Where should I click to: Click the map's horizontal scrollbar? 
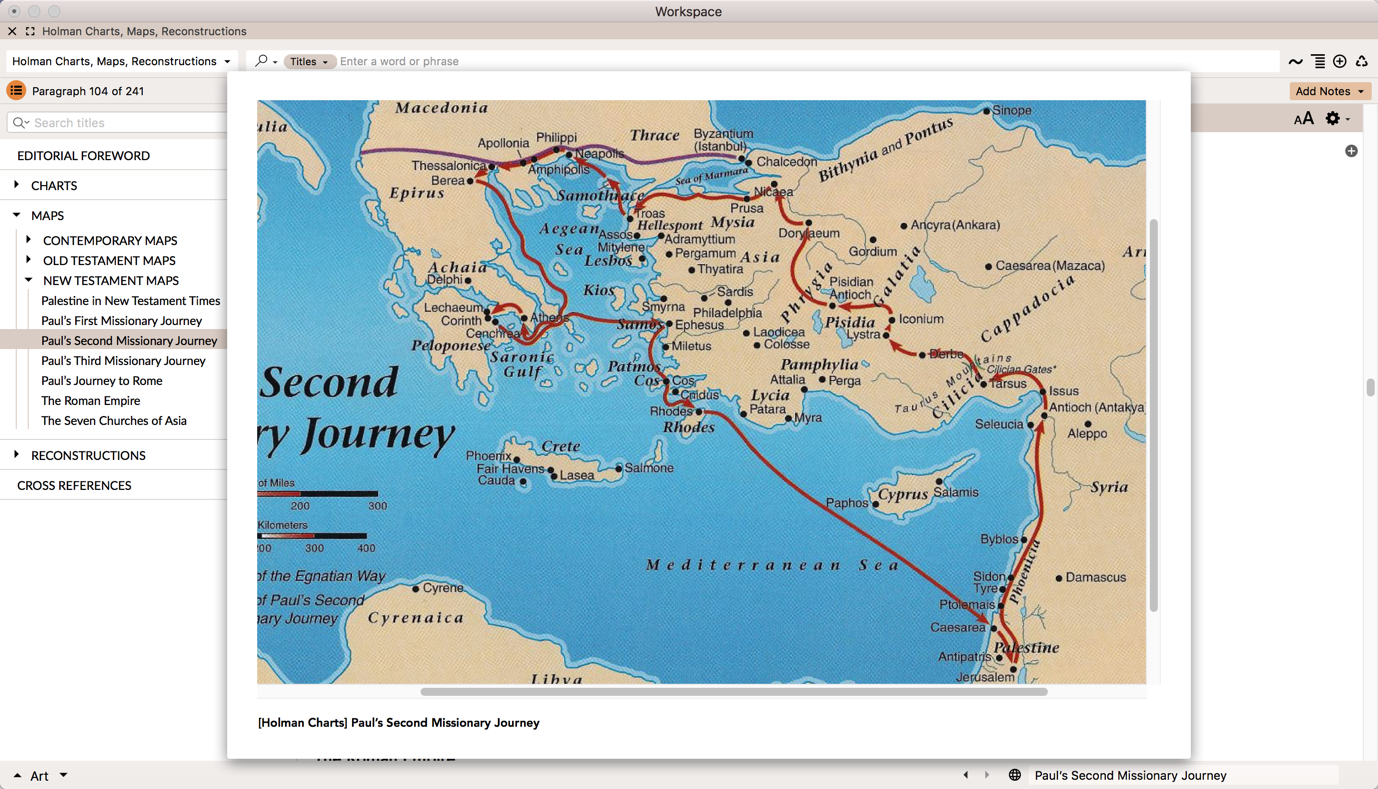click(734, 692)
